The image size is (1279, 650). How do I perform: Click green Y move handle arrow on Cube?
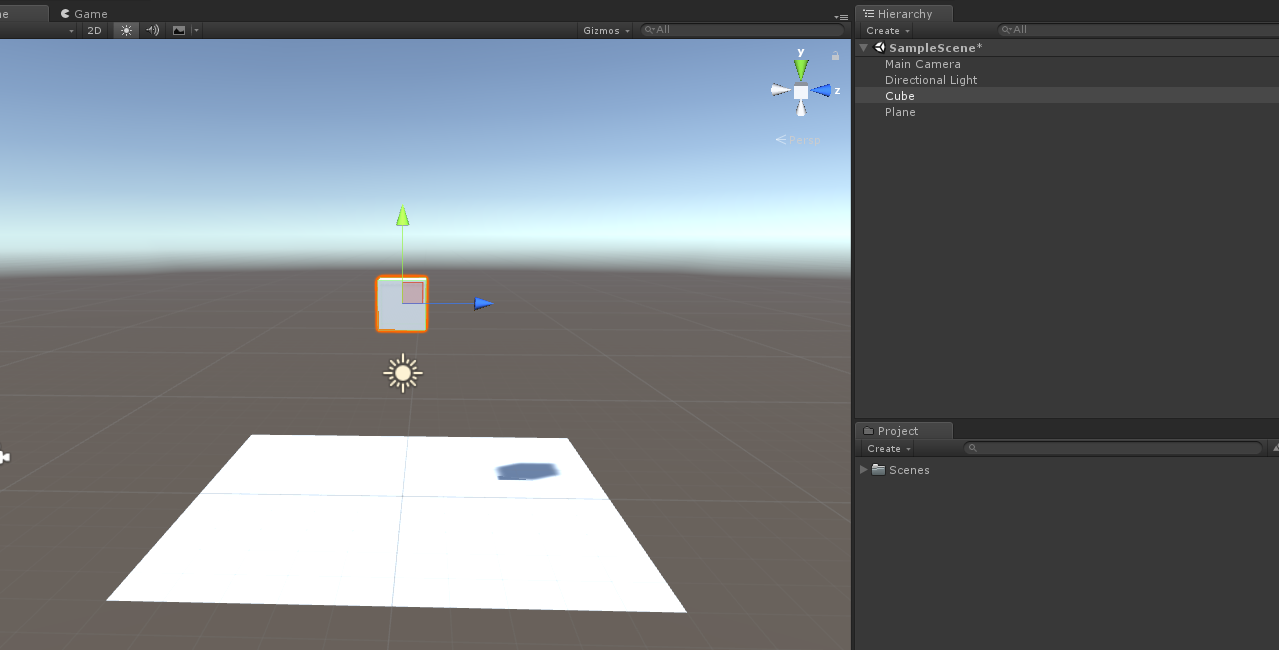pyautogui.click(x=402, y=216)
